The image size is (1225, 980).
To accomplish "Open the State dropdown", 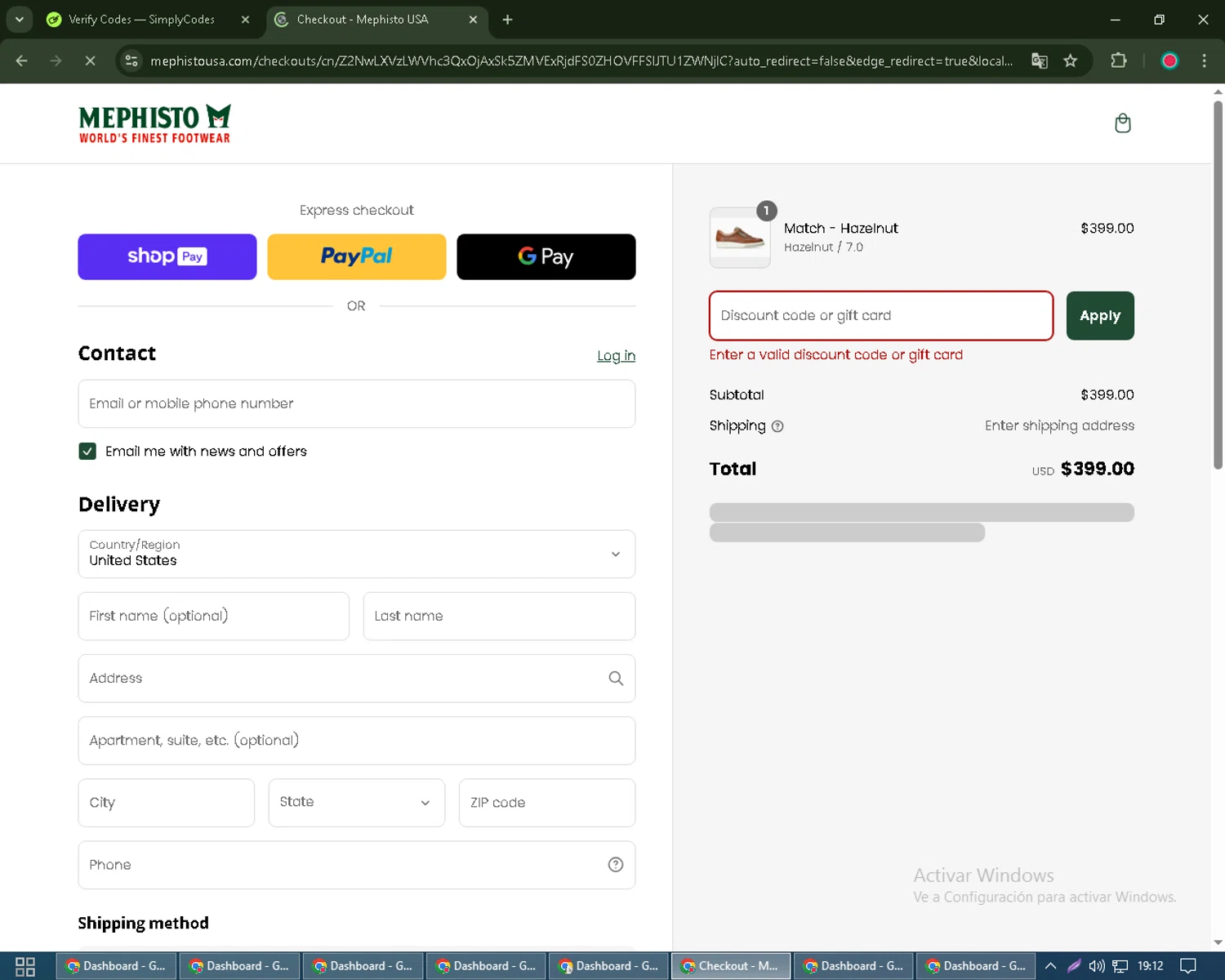I will click(357, 802).
